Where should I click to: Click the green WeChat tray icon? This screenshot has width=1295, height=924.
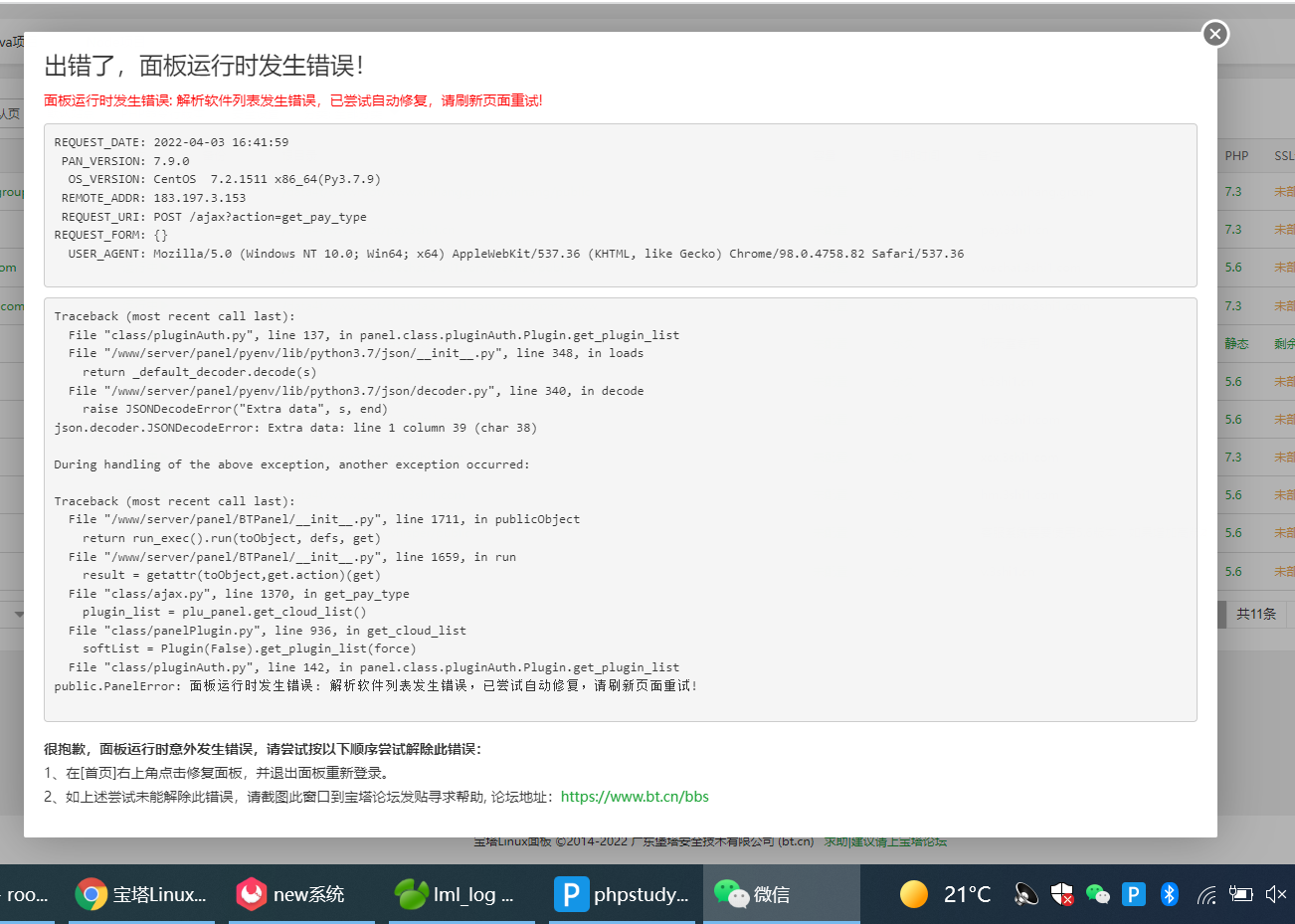click(1098, 894)
